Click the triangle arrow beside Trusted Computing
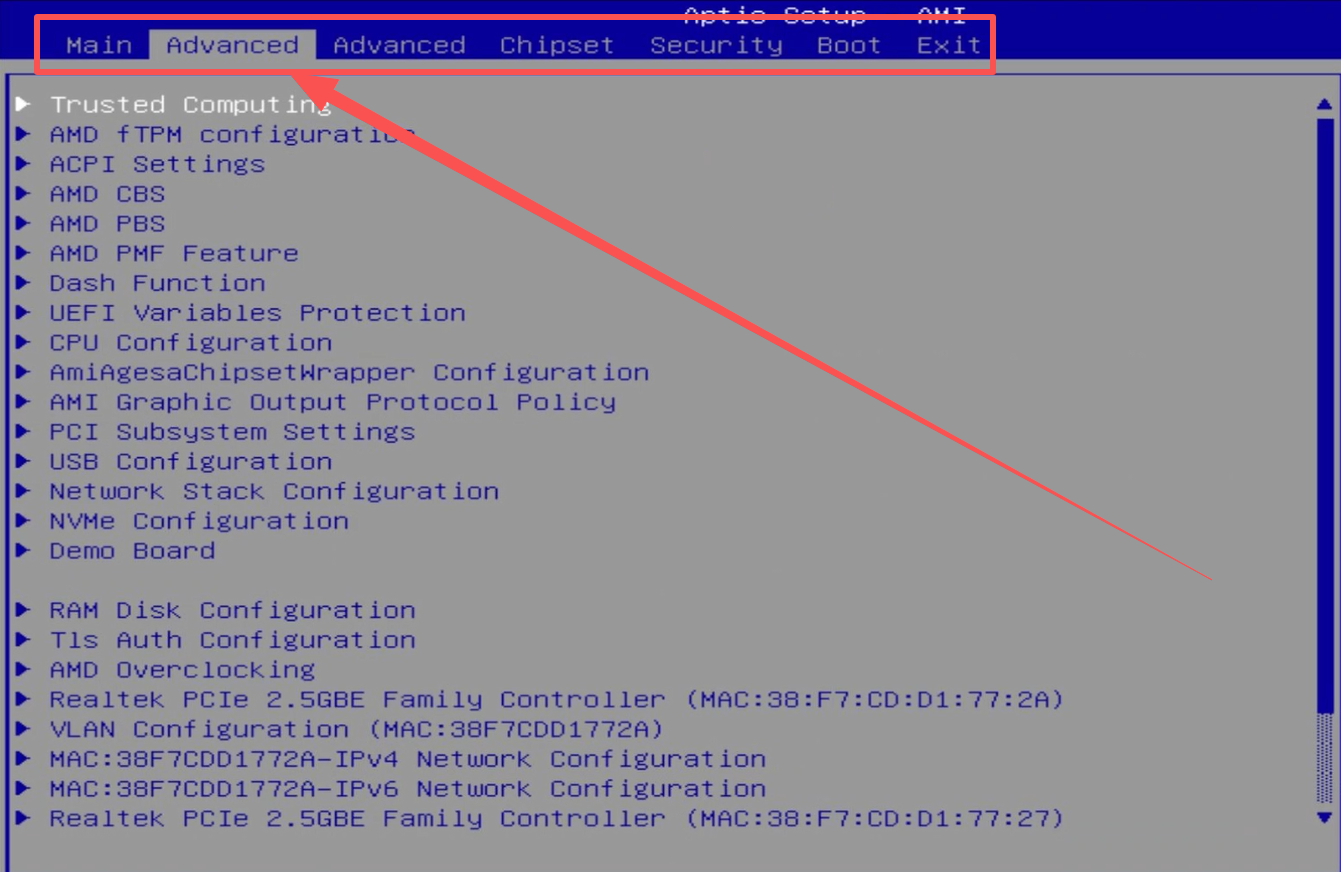The image size is (1341, 872). tap(24, 104)
